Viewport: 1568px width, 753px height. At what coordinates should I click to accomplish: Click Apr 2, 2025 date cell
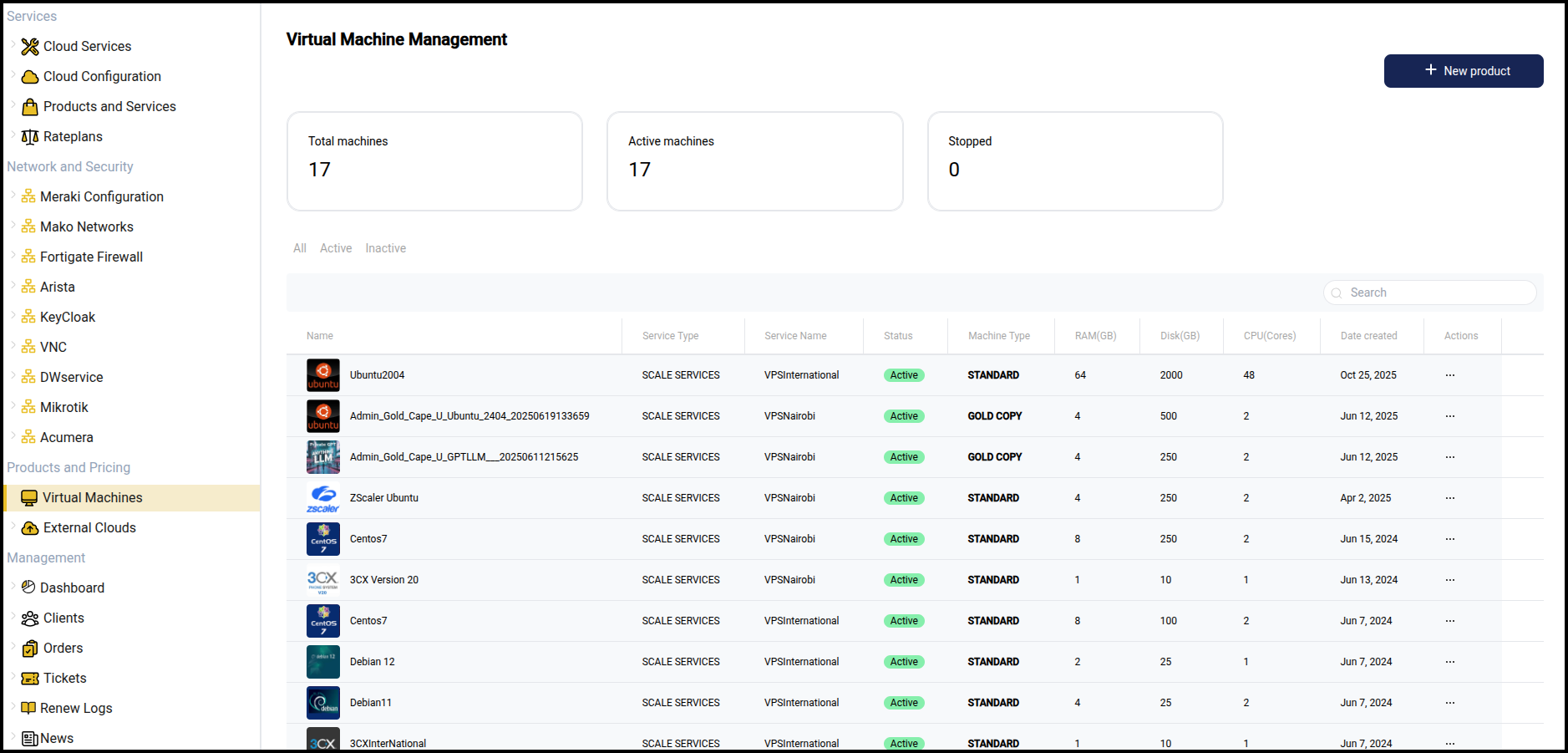(x=1366, y=498)
